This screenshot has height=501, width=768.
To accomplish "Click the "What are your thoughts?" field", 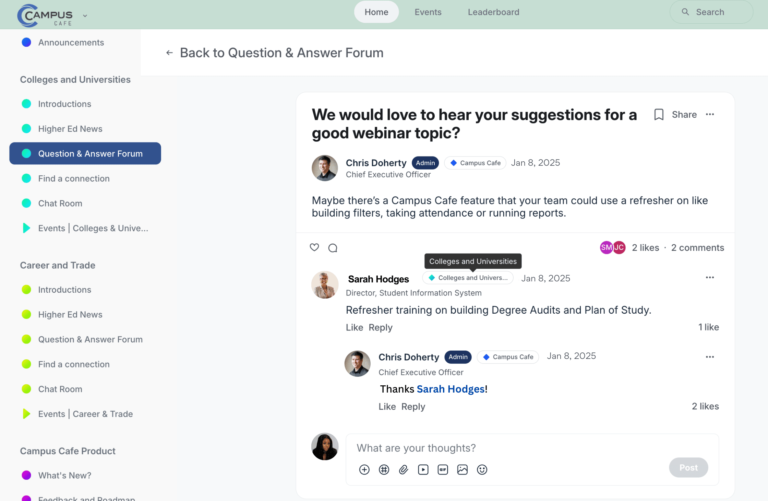I will (530, 448).
